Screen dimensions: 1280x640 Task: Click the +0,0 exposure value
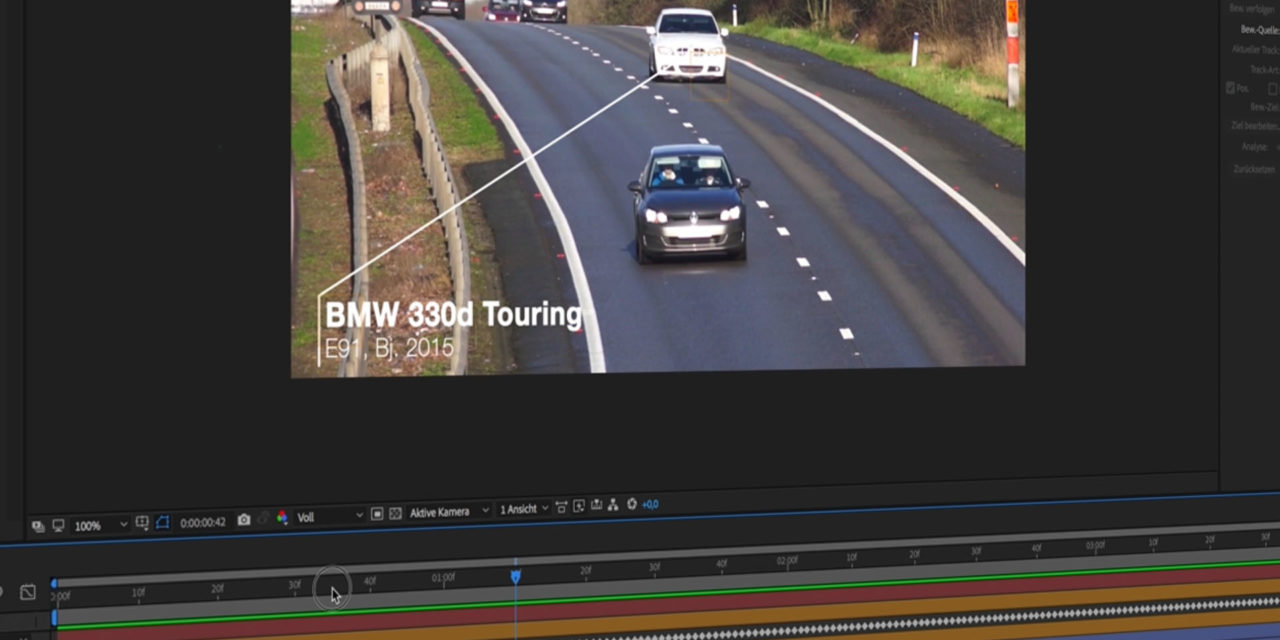click(650, 504)
